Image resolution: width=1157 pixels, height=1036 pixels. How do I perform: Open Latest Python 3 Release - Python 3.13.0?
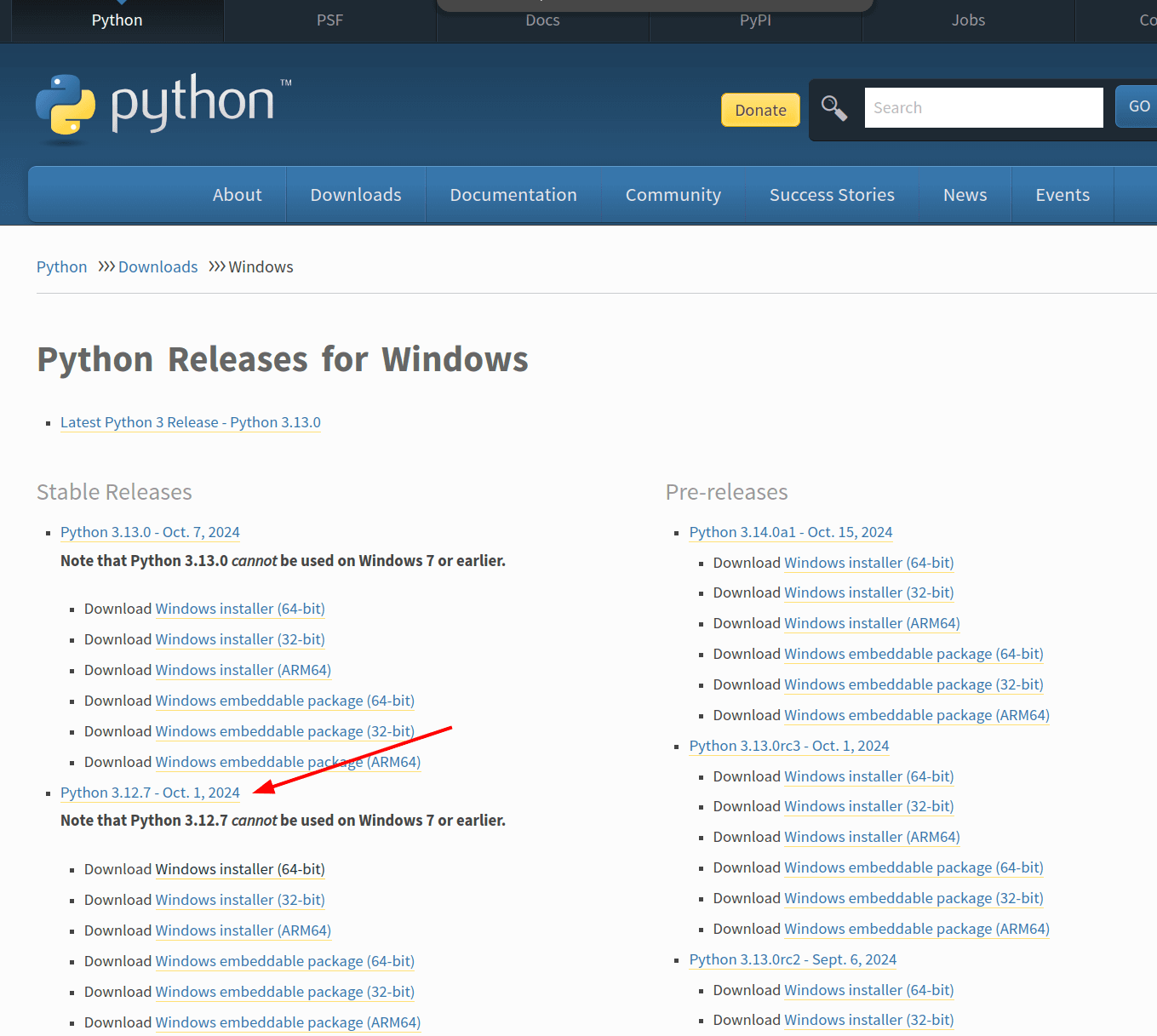coord(191,422)
